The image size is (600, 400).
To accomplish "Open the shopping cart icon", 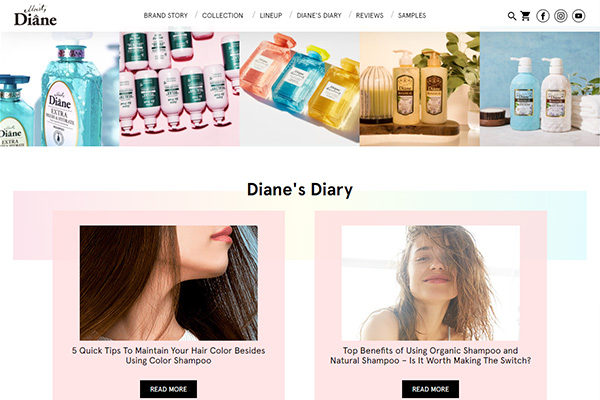I will coord(525,16).
